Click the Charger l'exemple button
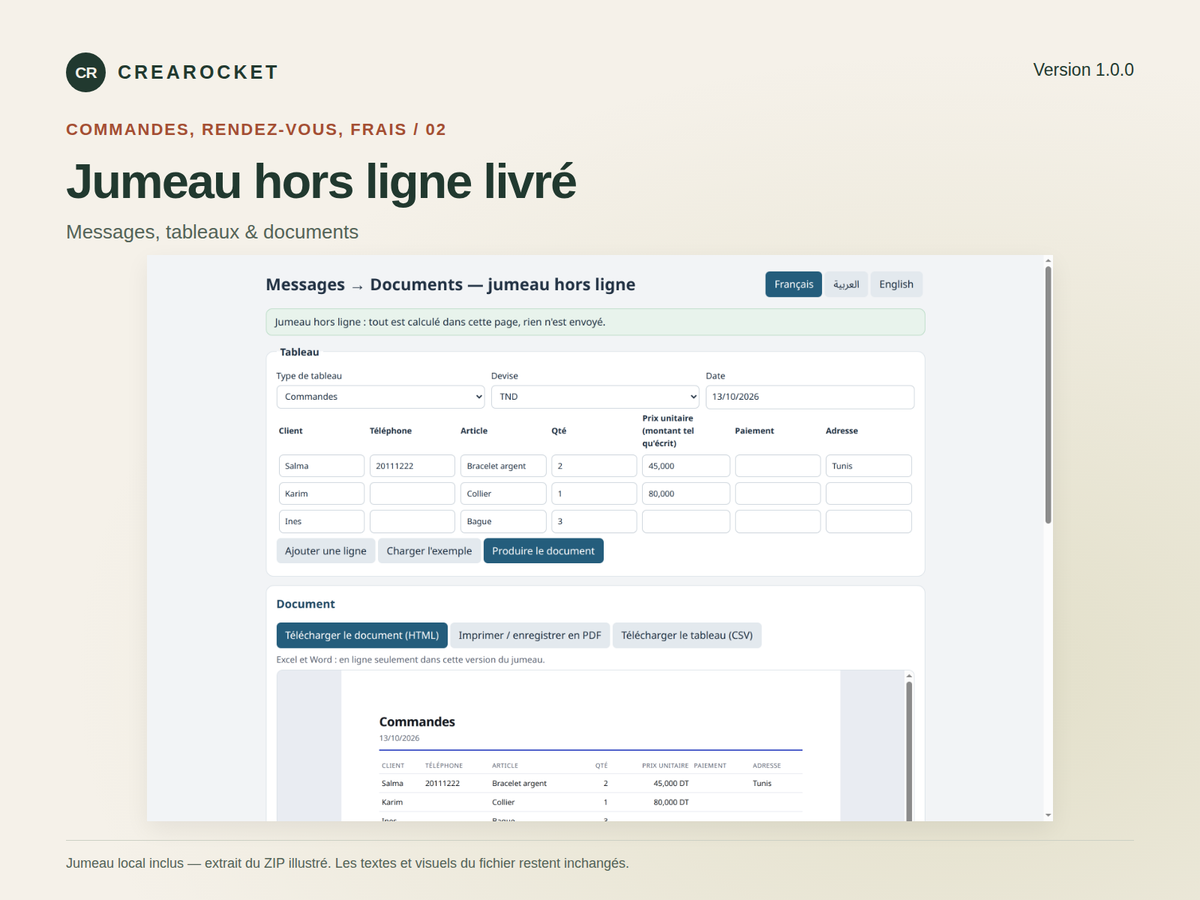 coord(429,551)
